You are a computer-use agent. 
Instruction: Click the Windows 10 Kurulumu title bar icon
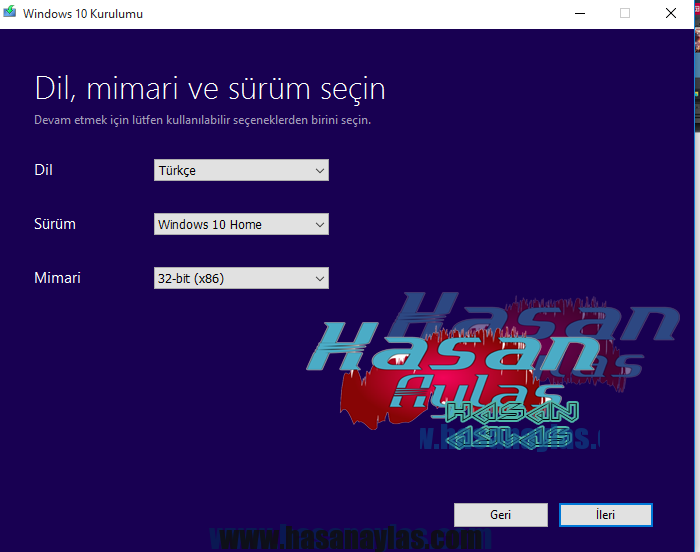(9, 12)
